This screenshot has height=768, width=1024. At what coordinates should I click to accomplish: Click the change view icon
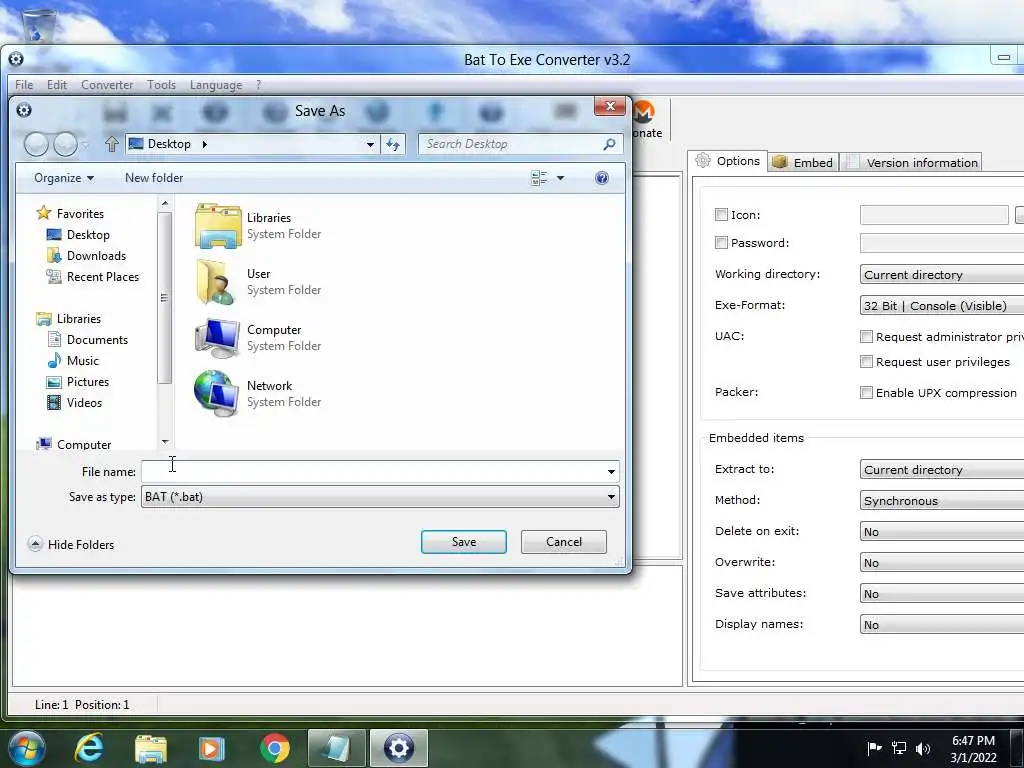point(539,178)
